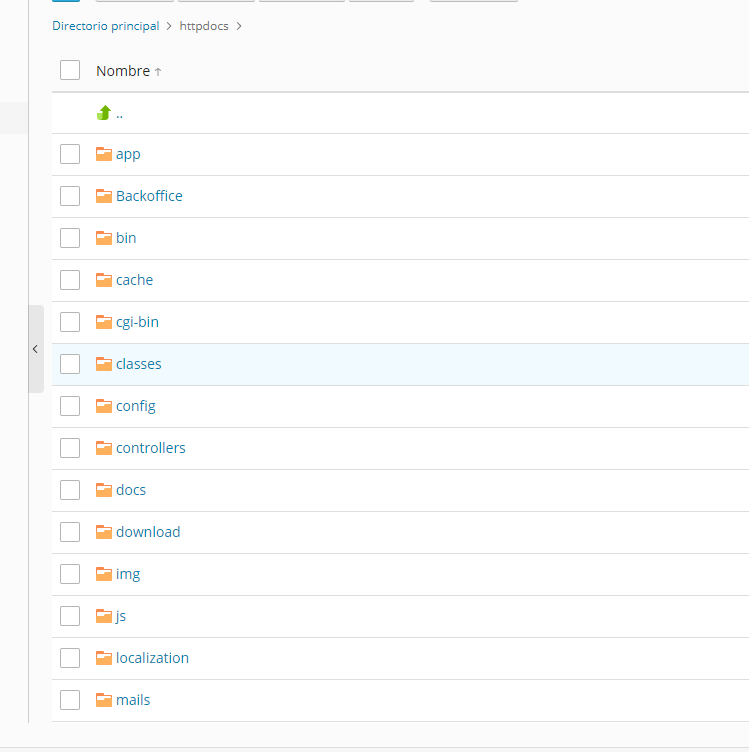Open the config folder link

point(136,406)
